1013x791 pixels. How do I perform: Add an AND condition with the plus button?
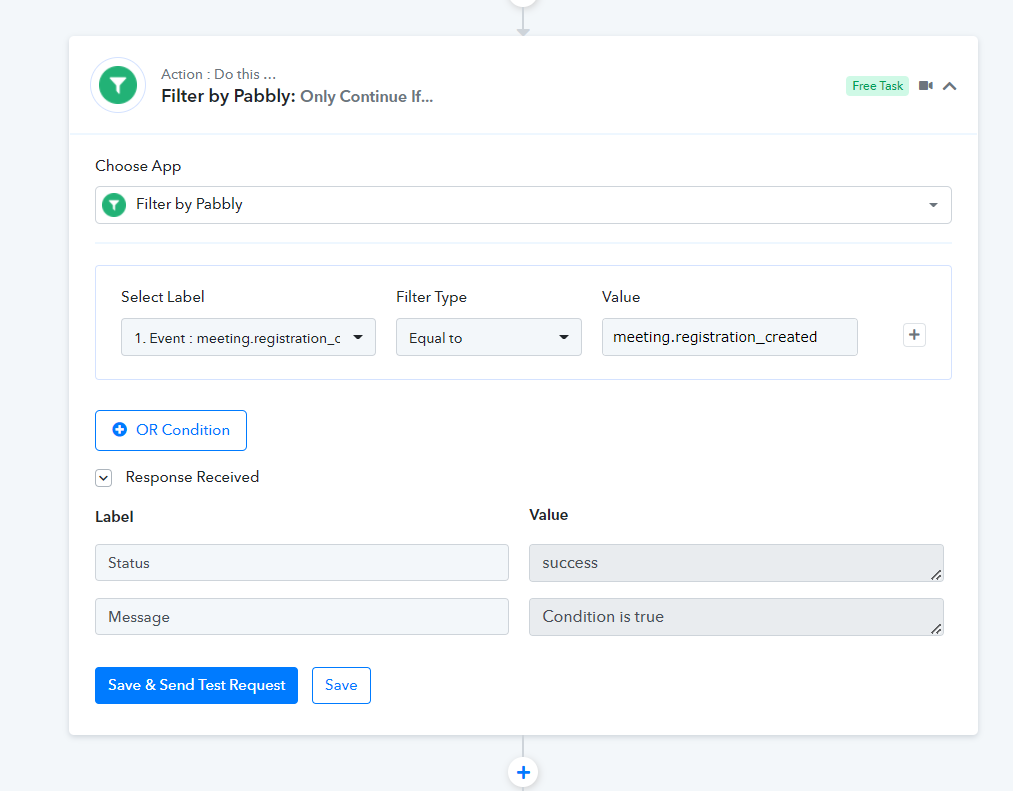pyautogui.click(x=914, y=335)
